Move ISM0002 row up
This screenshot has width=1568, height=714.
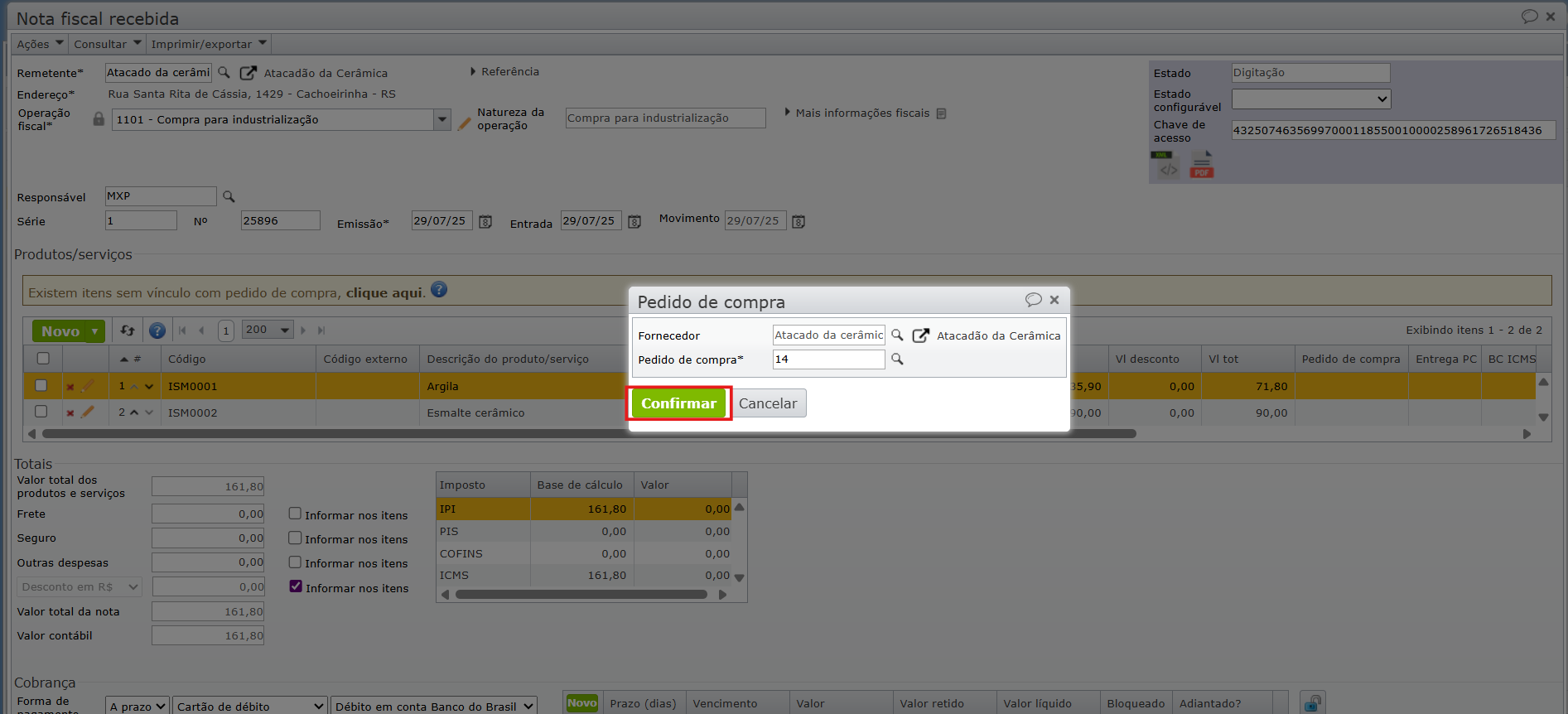tap(134, 412)
